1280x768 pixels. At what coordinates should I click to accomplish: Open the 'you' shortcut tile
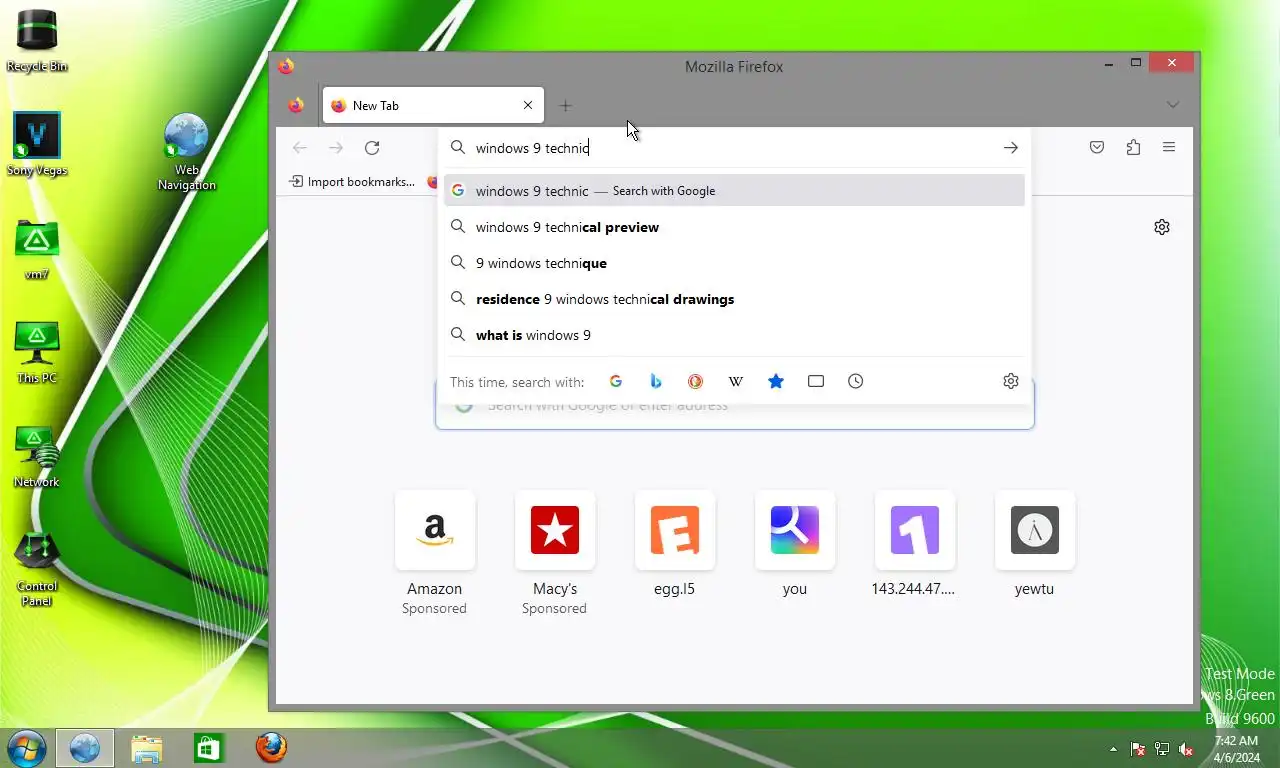pos(795,545)
